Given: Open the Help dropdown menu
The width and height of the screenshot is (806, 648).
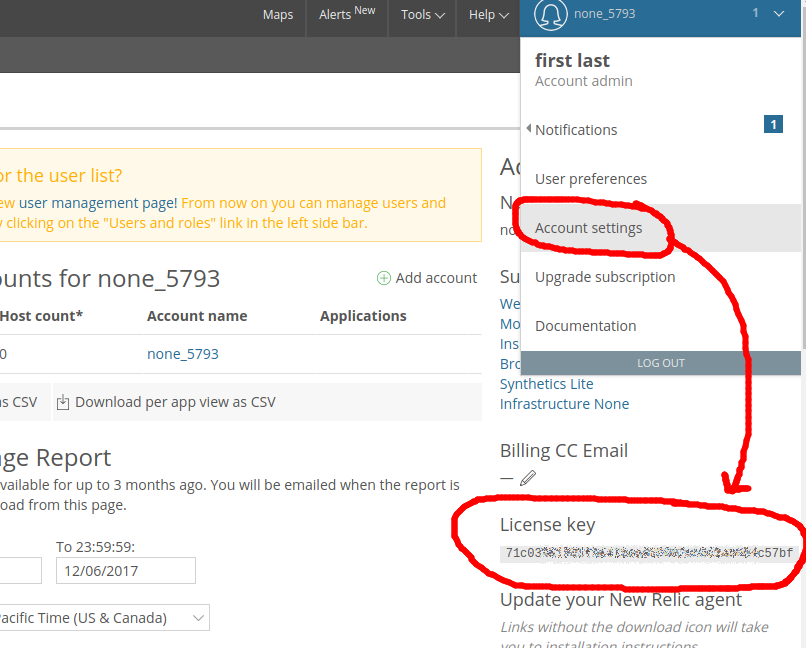Looking at the screenshot, I should tap(488, 14).
